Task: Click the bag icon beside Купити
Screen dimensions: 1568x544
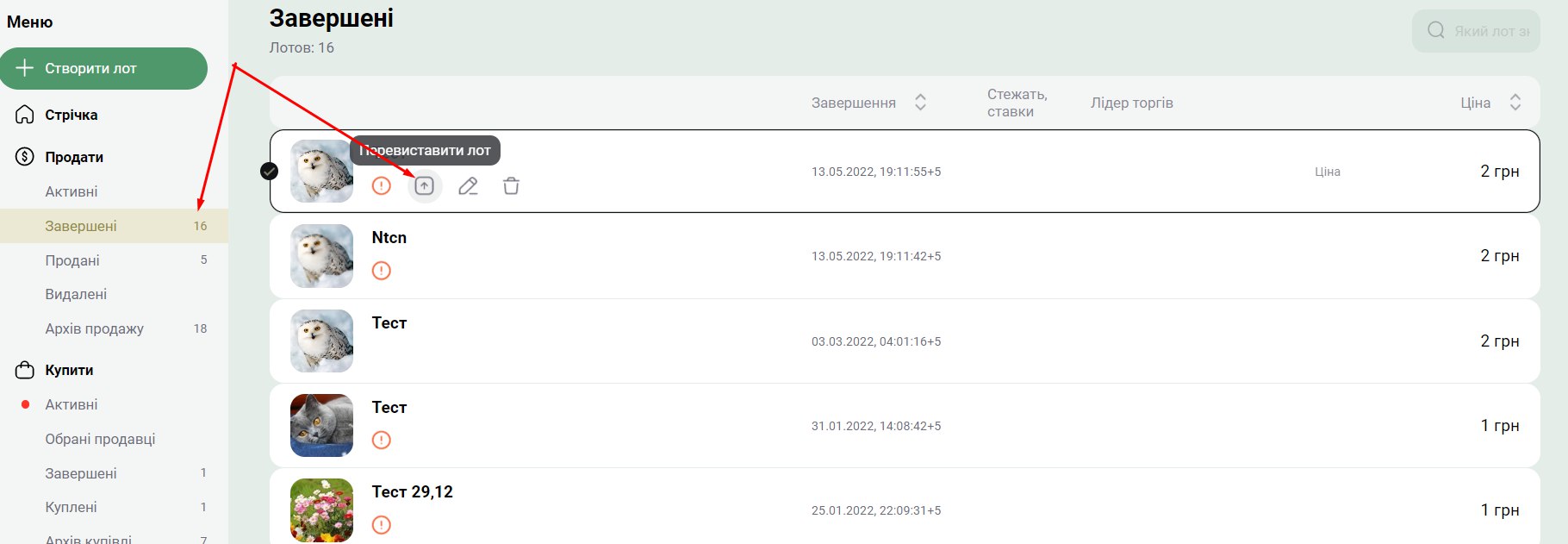Action: point(25,370)
